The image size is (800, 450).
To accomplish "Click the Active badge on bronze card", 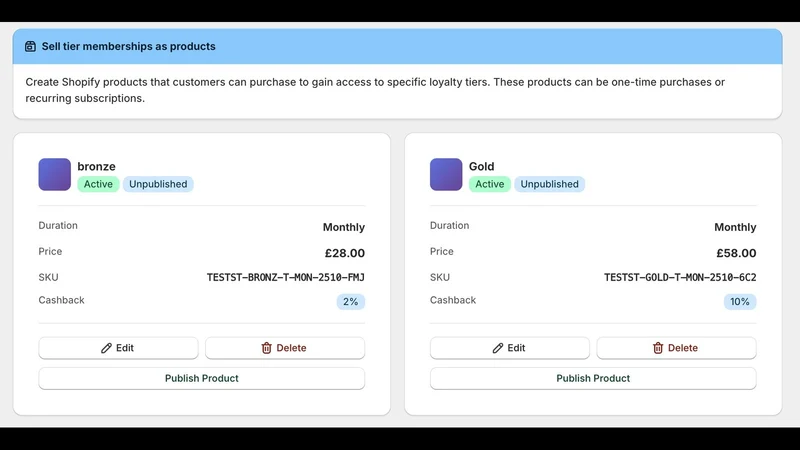I will 98,184.
